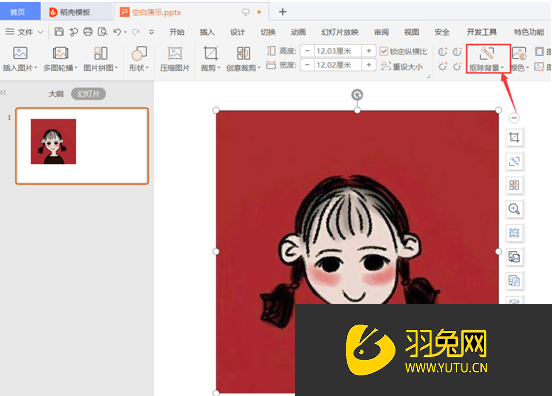The image size is (552, 396).
Task: Decrease picture width with minus stepper
Action: 307,65
